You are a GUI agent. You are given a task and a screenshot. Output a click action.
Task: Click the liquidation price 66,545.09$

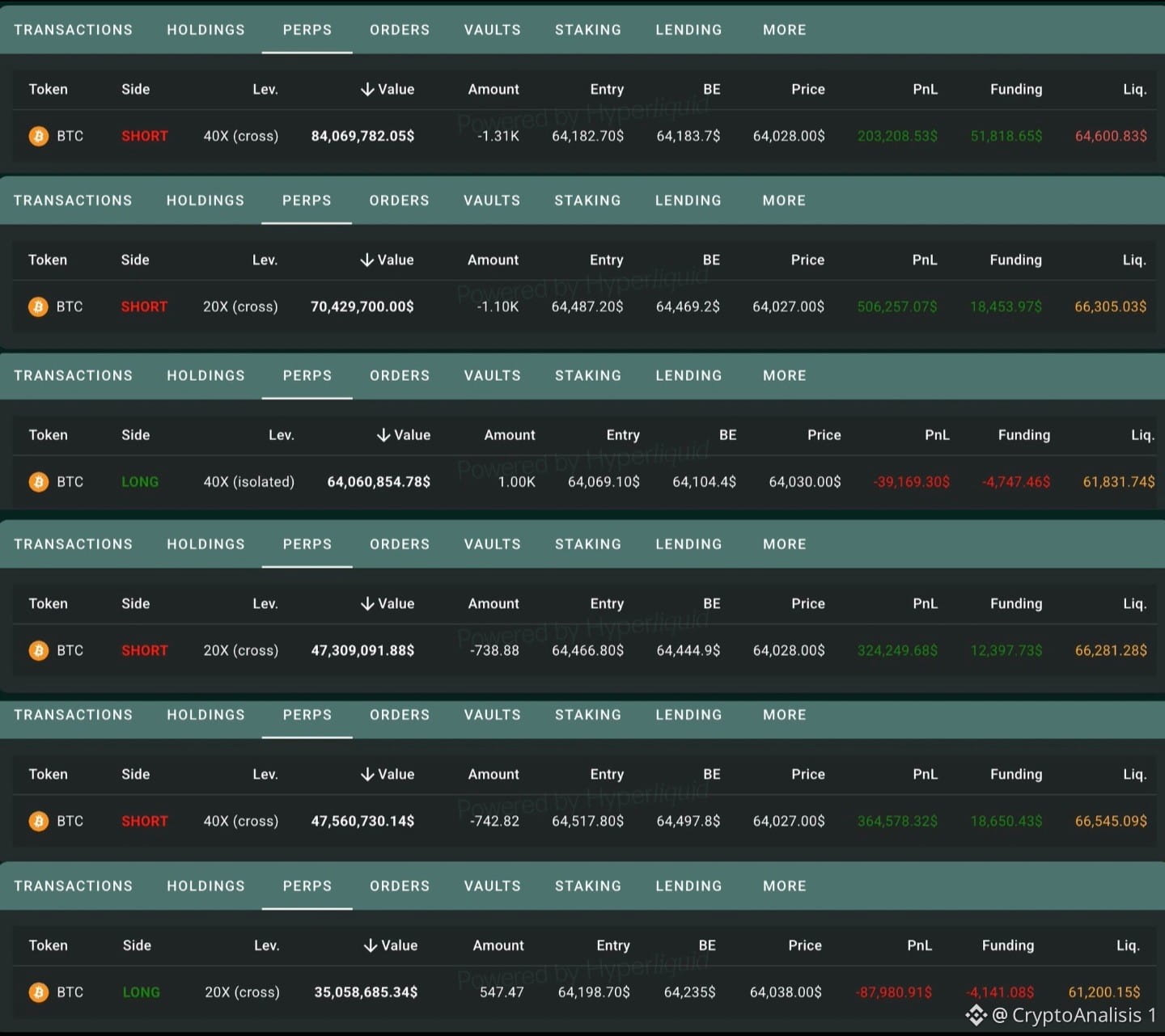[1111, 821]
